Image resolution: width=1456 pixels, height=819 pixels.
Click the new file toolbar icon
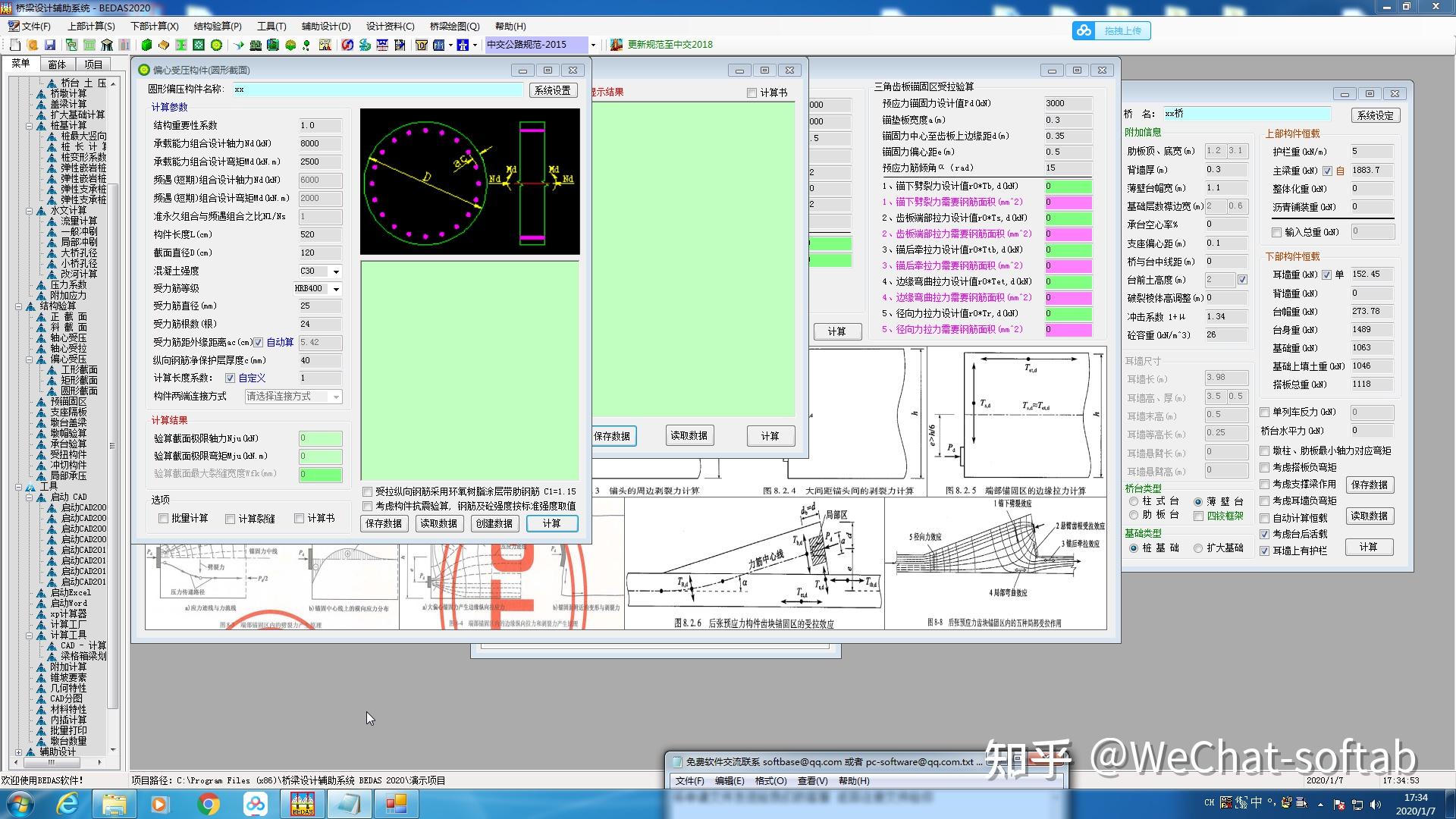click(x=15, y=45)
